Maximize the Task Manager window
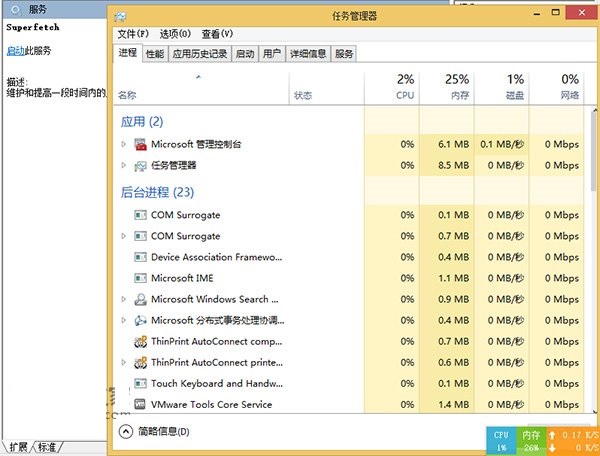 [556, 13]
